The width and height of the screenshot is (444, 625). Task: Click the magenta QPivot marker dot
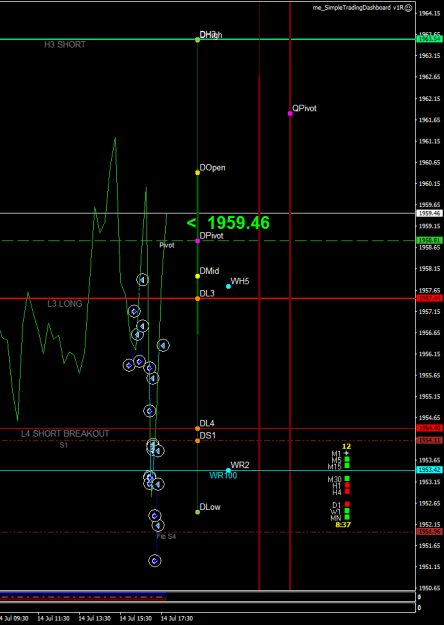click(x=290, y=114)
